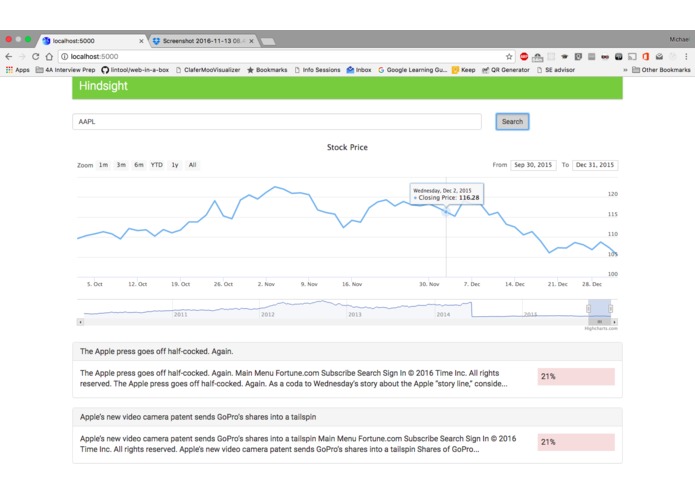695x494 pixels.
Task: Open the Inbox bookmark
Action: point(359,70)
